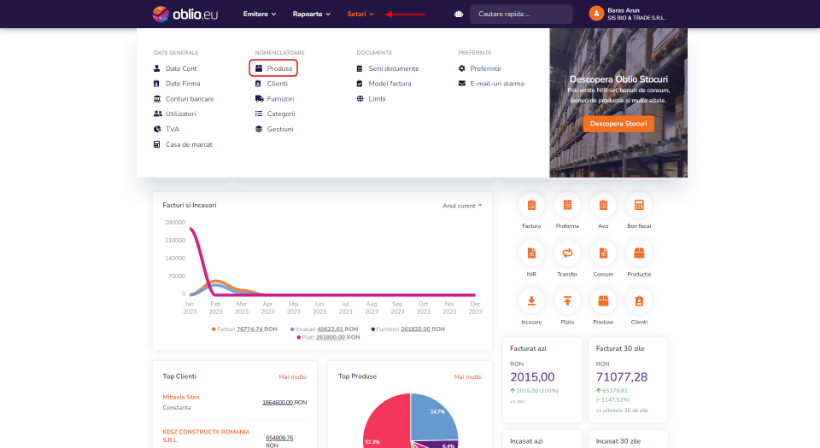The height and width of the screenshot is (448, 820).
Task: Toggle Incasari series in chart legend
Action: tap(324, 329)
